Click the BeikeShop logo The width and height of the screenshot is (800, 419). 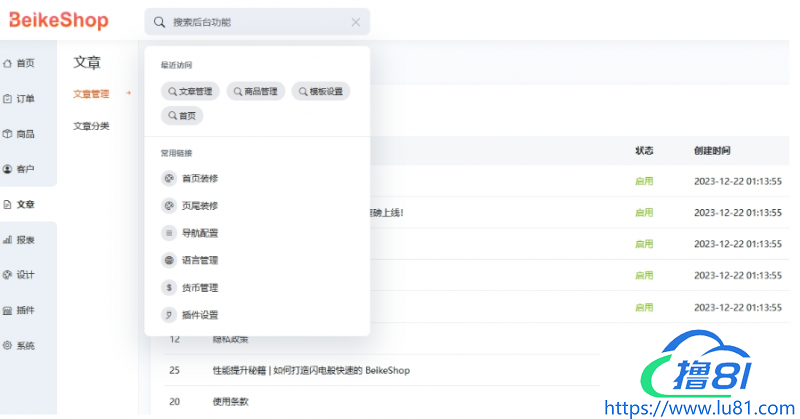59,21
